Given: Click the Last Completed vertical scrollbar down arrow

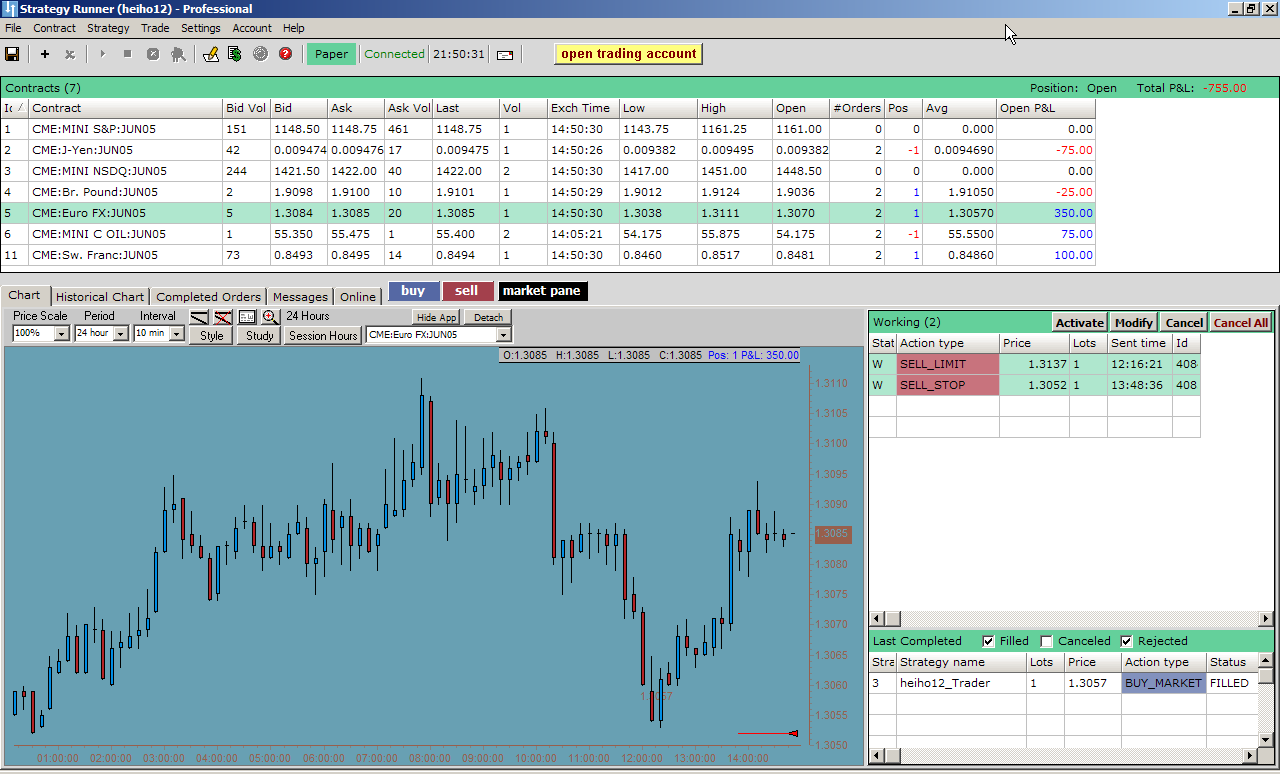Looking at the screenshot, I should click(x=1265, y=741).
